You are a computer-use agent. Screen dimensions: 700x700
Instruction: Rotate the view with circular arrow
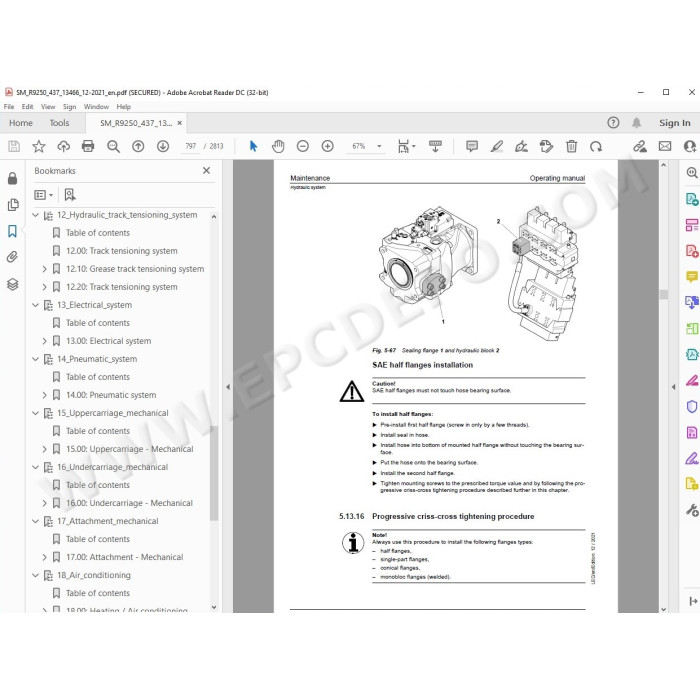tap(596, 146)
